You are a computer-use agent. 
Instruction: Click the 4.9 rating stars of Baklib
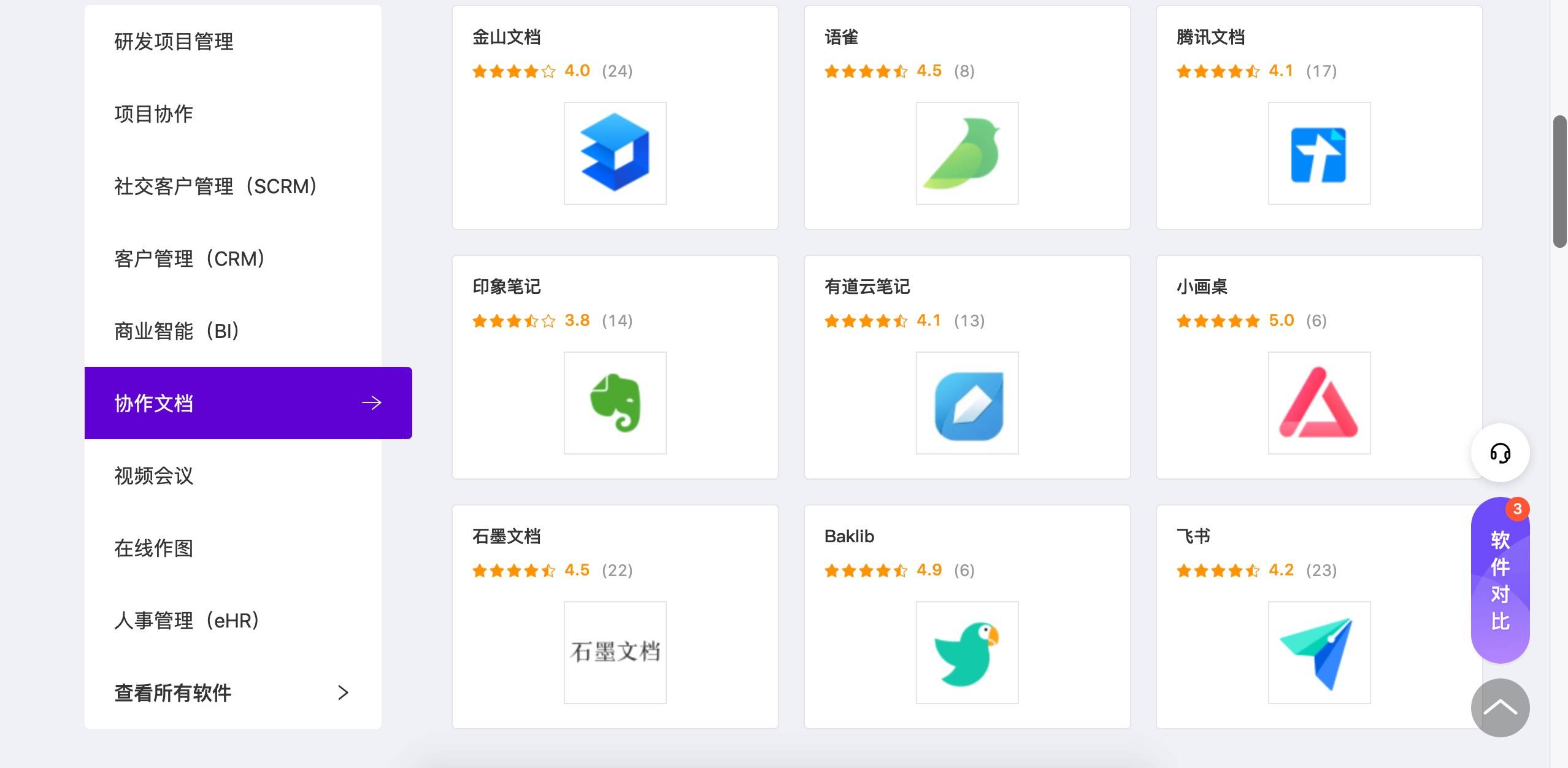click(x=866, y=570)
